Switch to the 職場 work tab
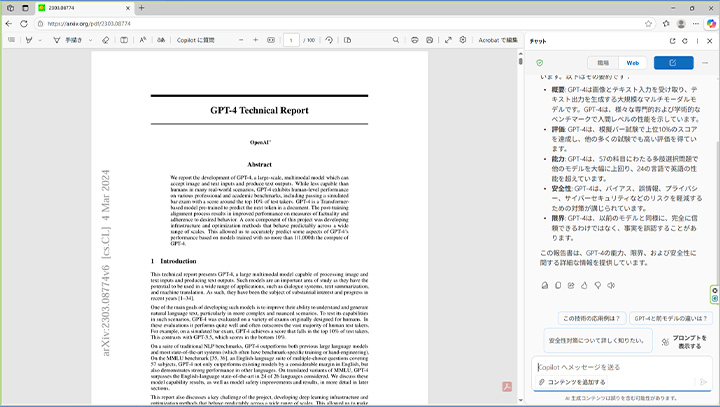The image size is (720, 407). pos(603,63)
